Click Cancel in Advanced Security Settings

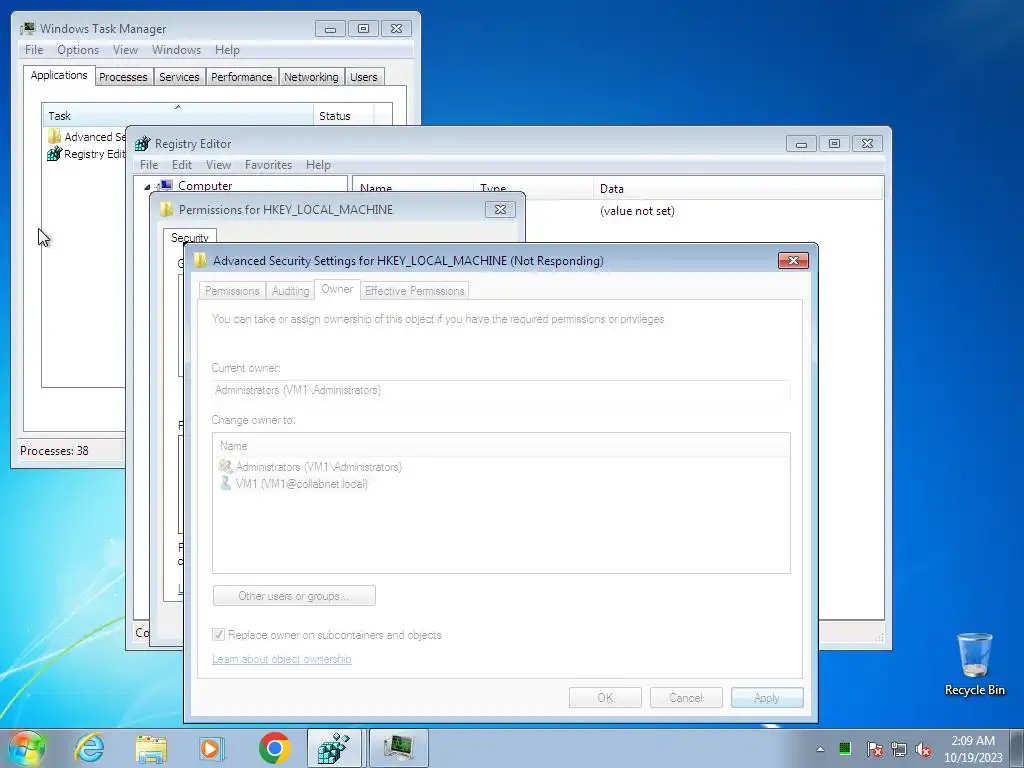tap(686, 697)
